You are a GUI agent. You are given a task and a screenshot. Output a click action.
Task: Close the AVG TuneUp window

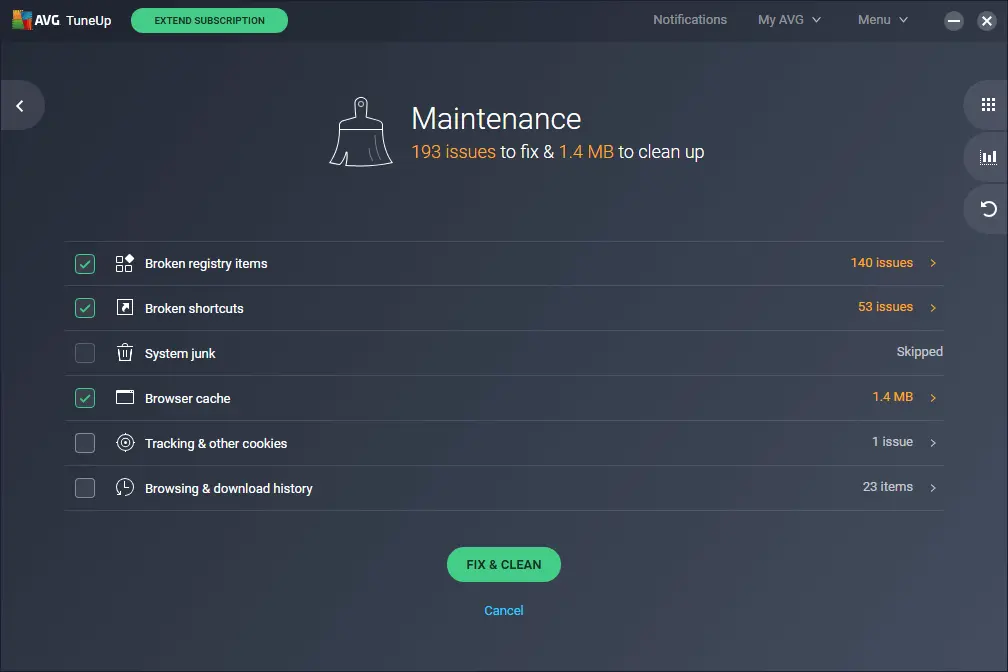pos(987,21)
